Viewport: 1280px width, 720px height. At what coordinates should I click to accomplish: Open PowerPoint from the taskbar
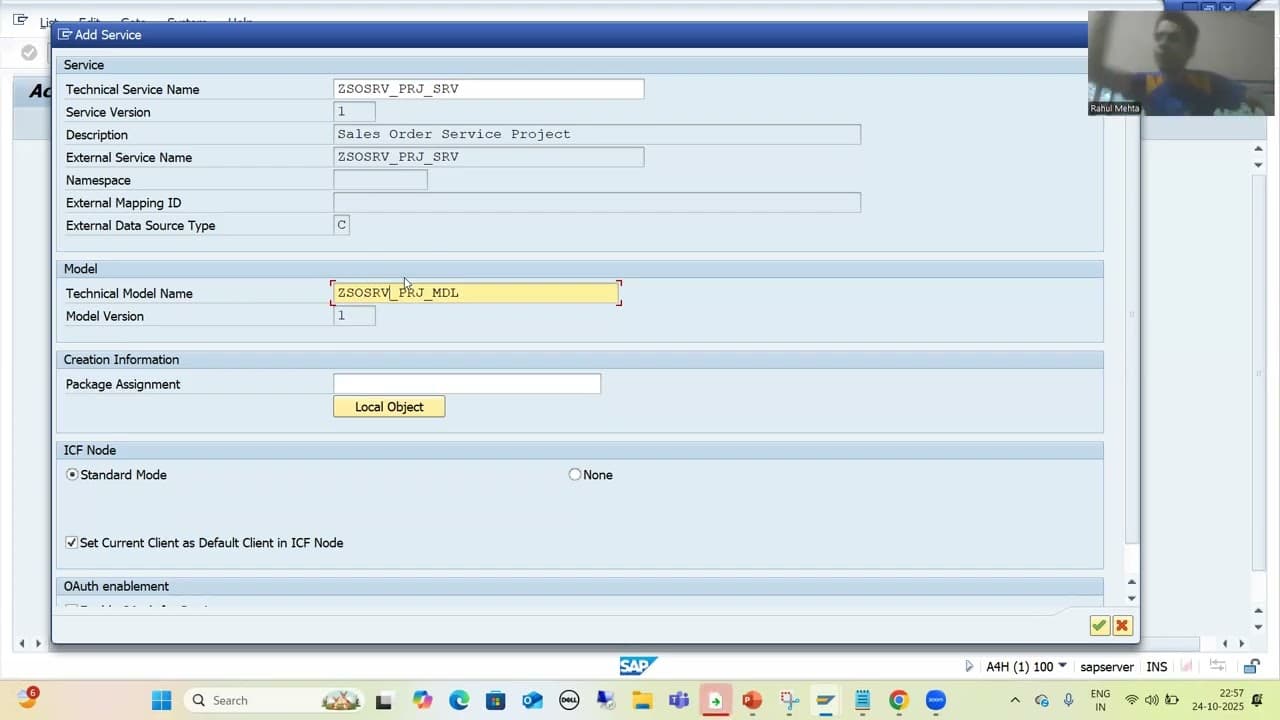point(752,700)
